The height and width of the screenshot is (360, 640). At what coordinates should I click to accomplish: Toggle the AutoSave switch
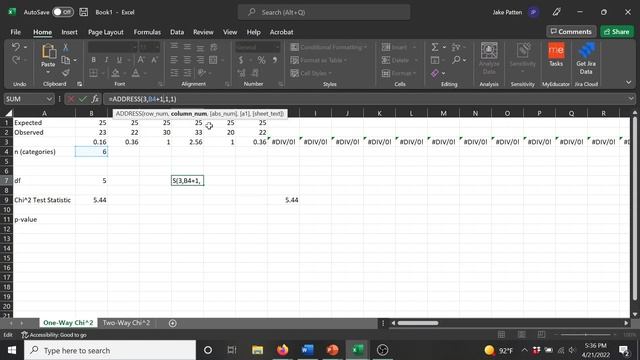coord(63,12)
